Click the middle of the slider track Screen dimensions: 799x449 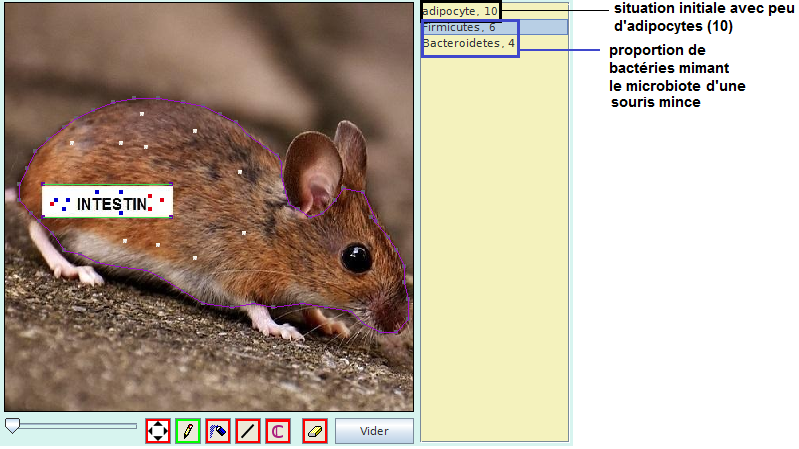click(72, 426)
